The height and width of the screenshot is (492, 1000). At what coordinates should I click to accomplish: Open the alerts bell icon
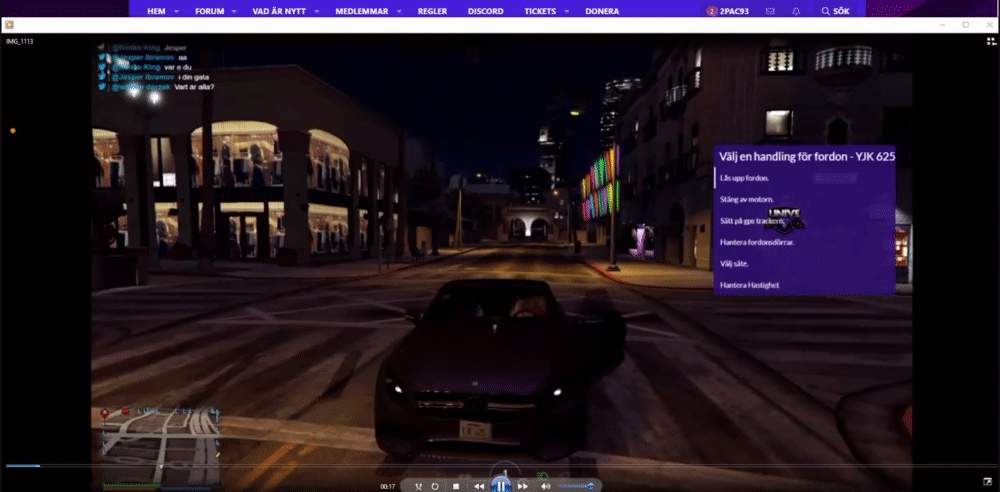click(x=796, y=11)
